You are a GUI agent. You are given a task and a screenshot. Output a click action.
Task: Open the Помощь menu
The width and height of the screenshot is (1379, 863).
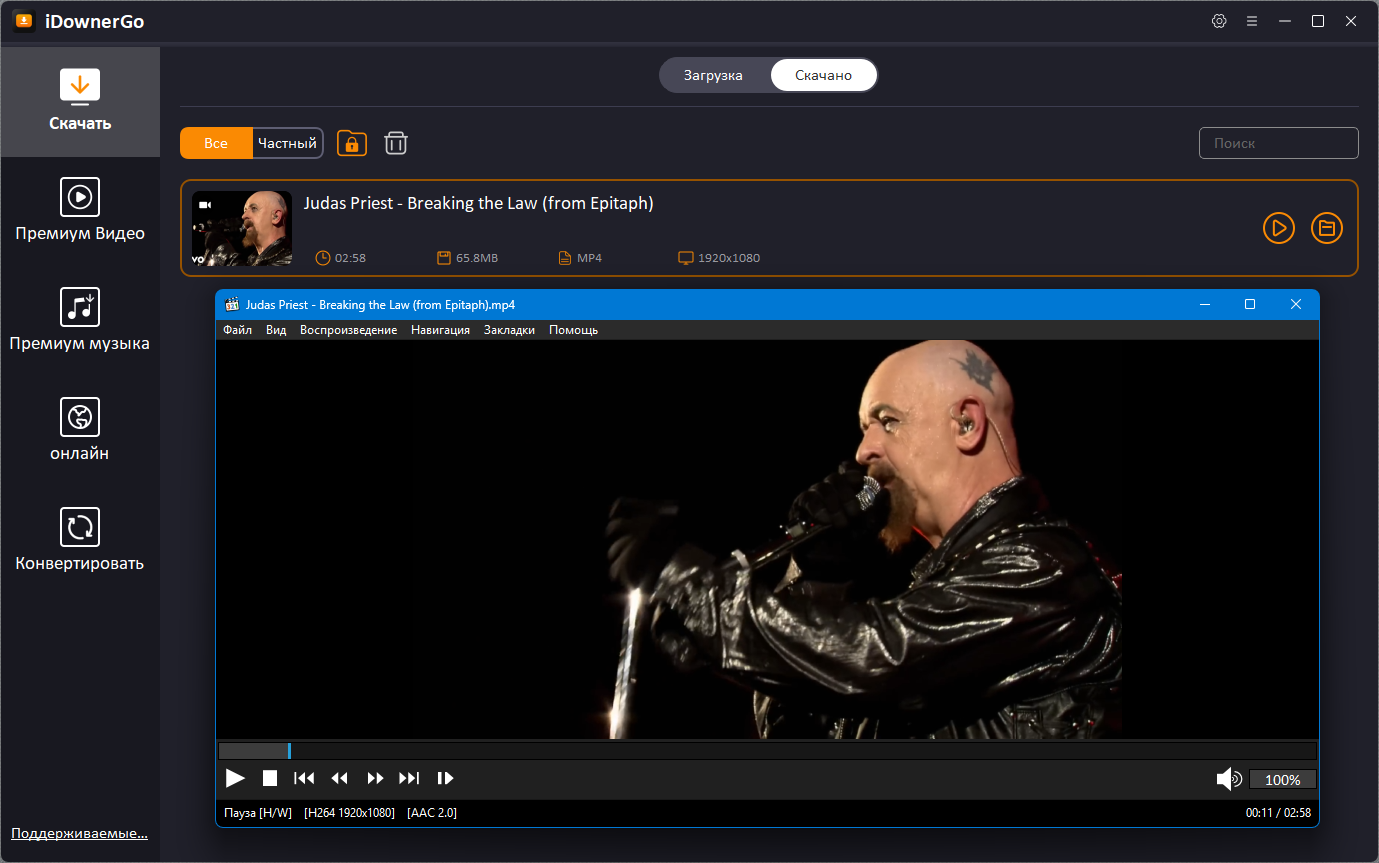(573, 330)
